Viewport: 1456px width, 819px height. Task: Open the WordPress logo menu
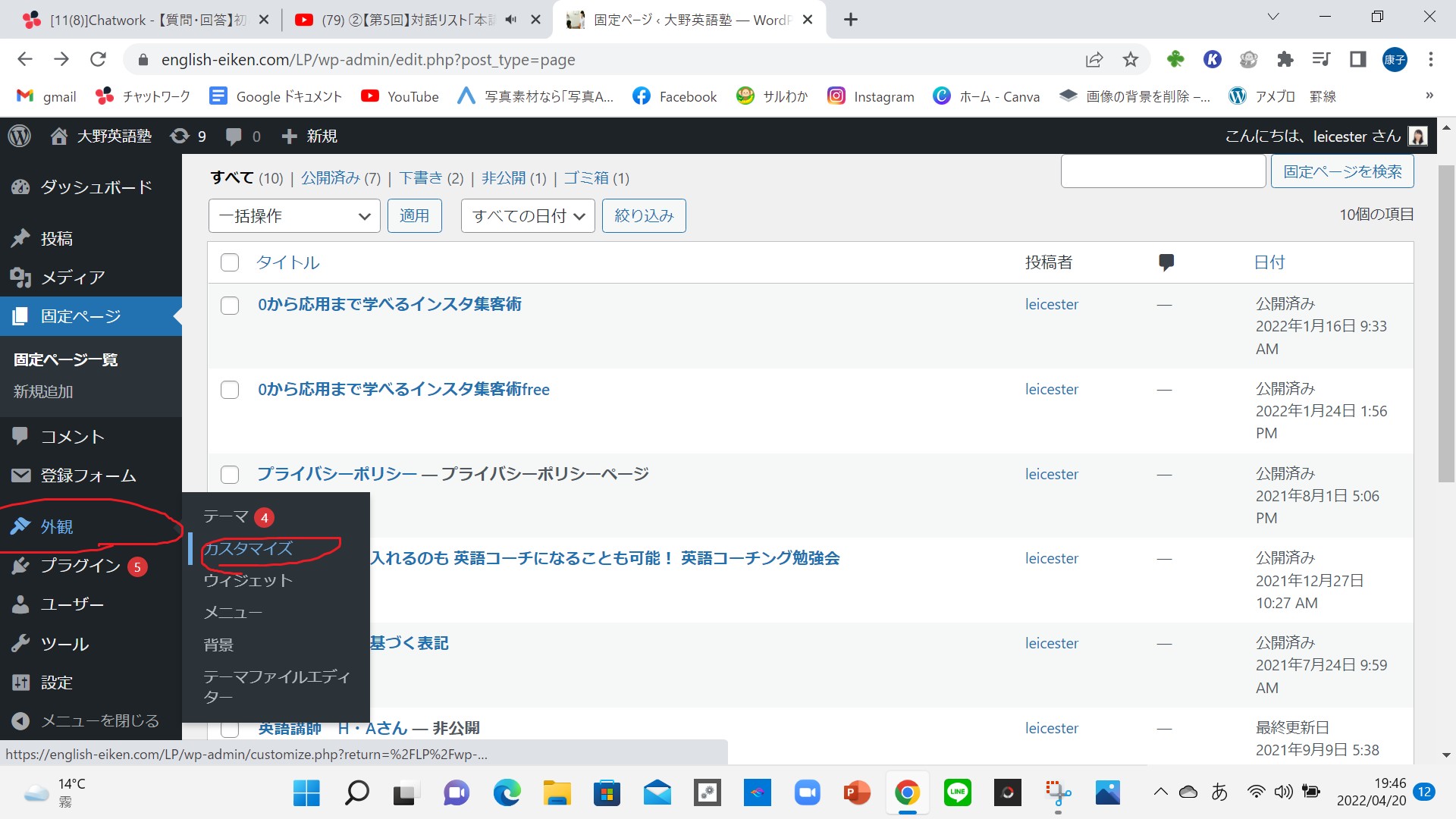(20, 136)
